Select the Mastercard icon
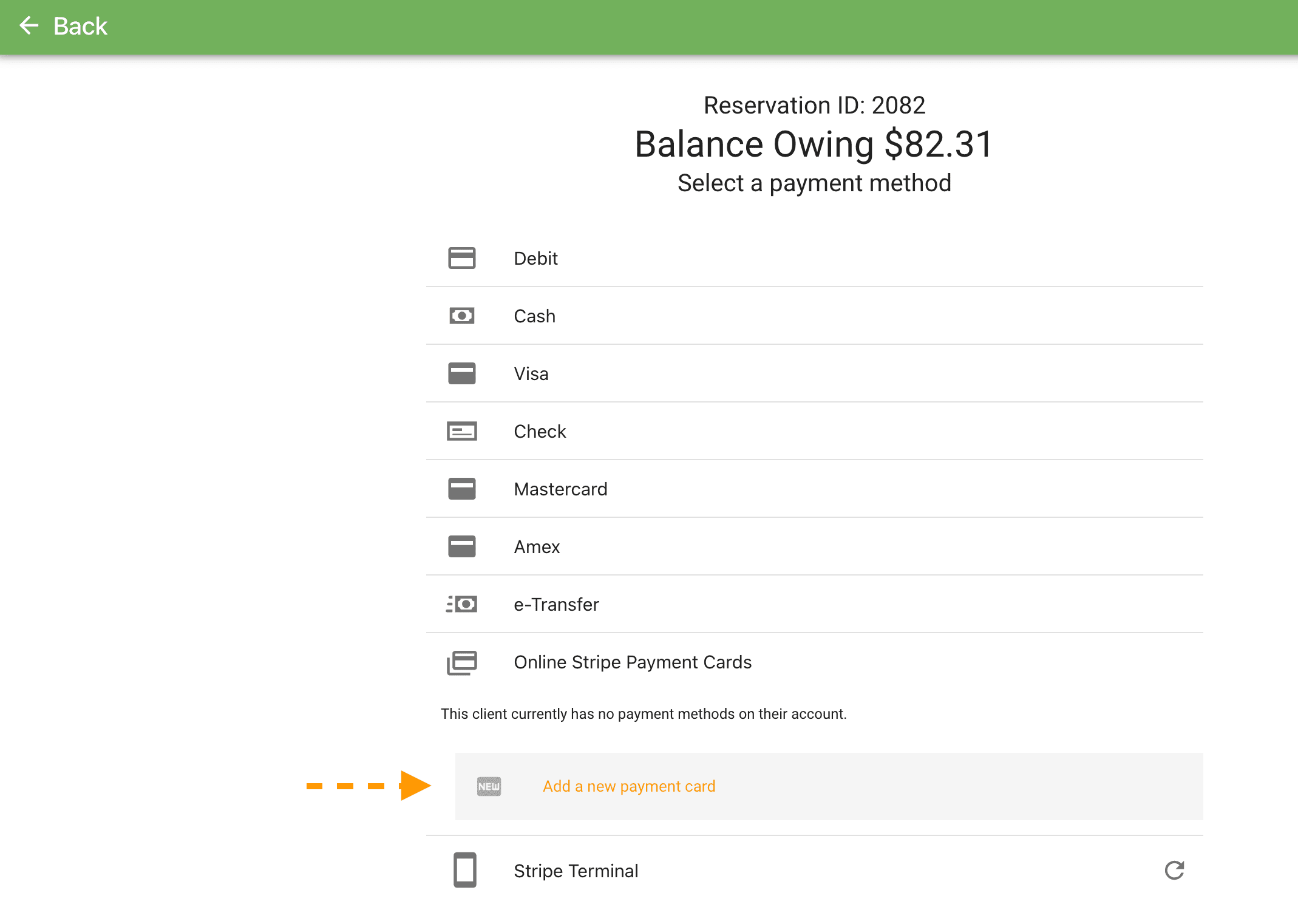The image size is (1298, 924). [x=462, y=489]
